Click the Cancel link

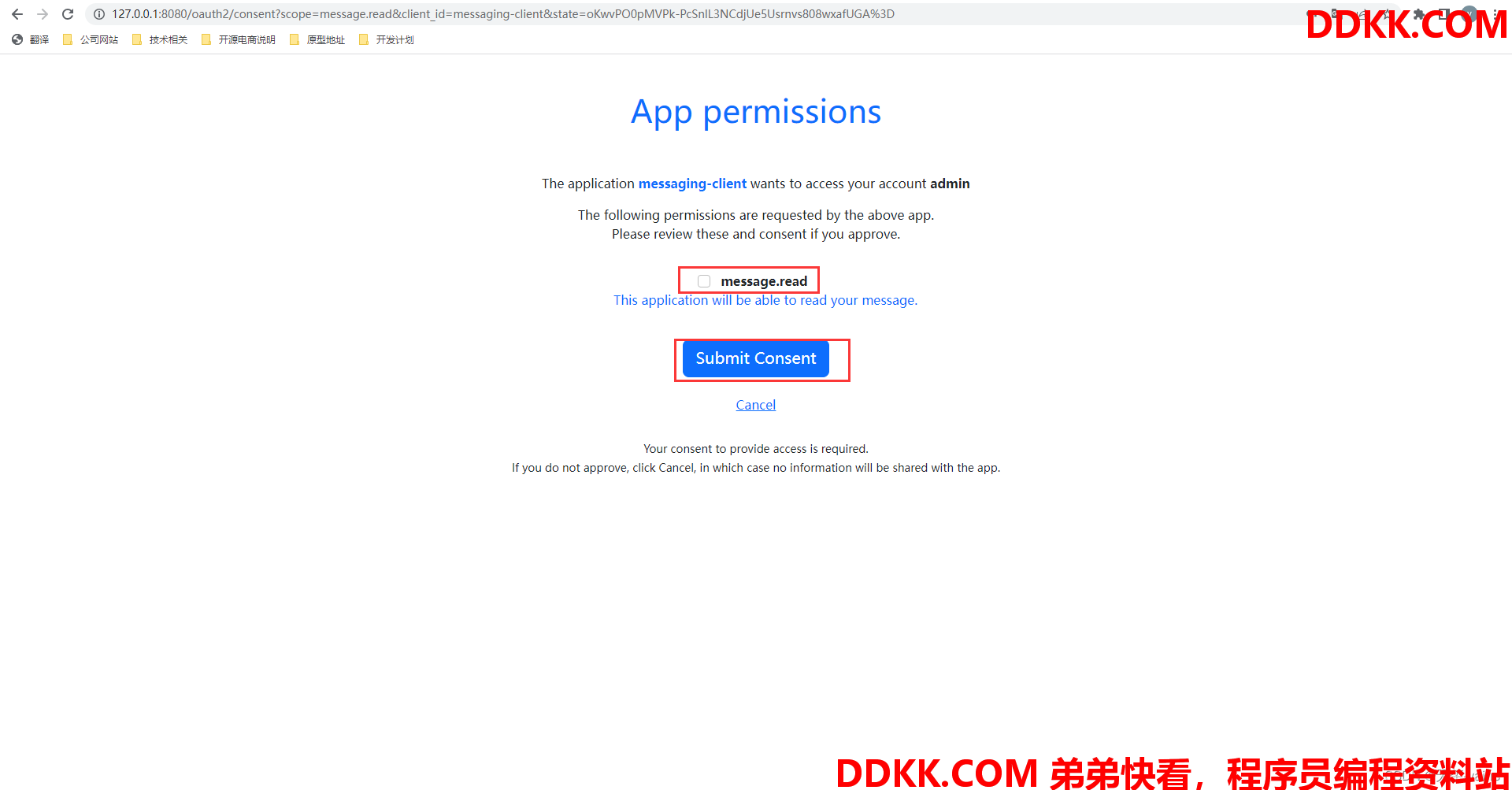756,405
